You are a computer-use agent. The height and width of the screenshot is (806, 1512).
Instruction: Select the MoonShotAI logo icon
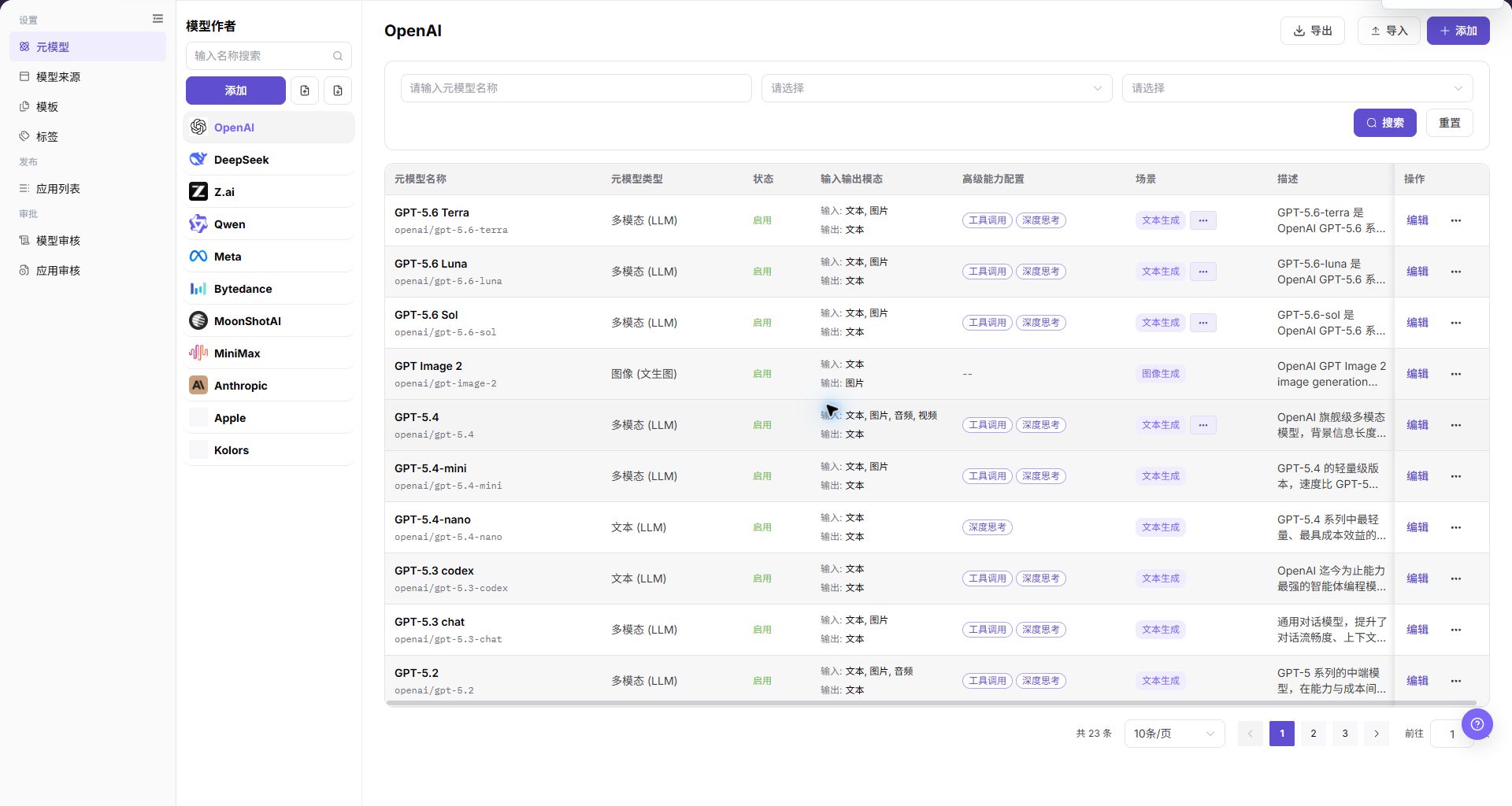click(x=198, y=321)
